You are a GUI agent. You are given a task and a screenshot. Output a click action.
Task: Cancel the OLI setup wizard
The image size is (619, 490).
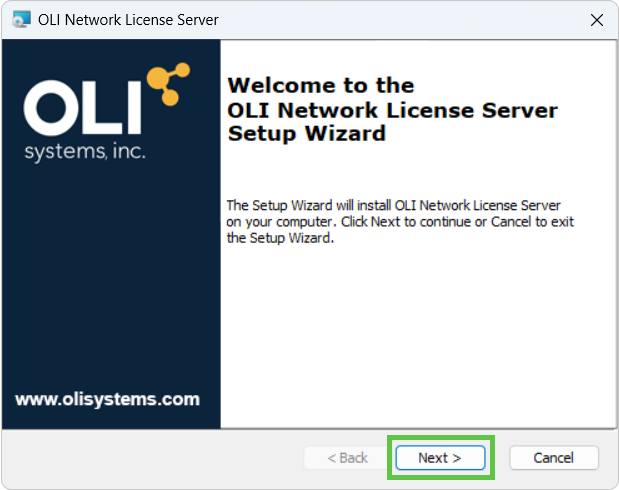pyautogui.click(x=553, y=458)
